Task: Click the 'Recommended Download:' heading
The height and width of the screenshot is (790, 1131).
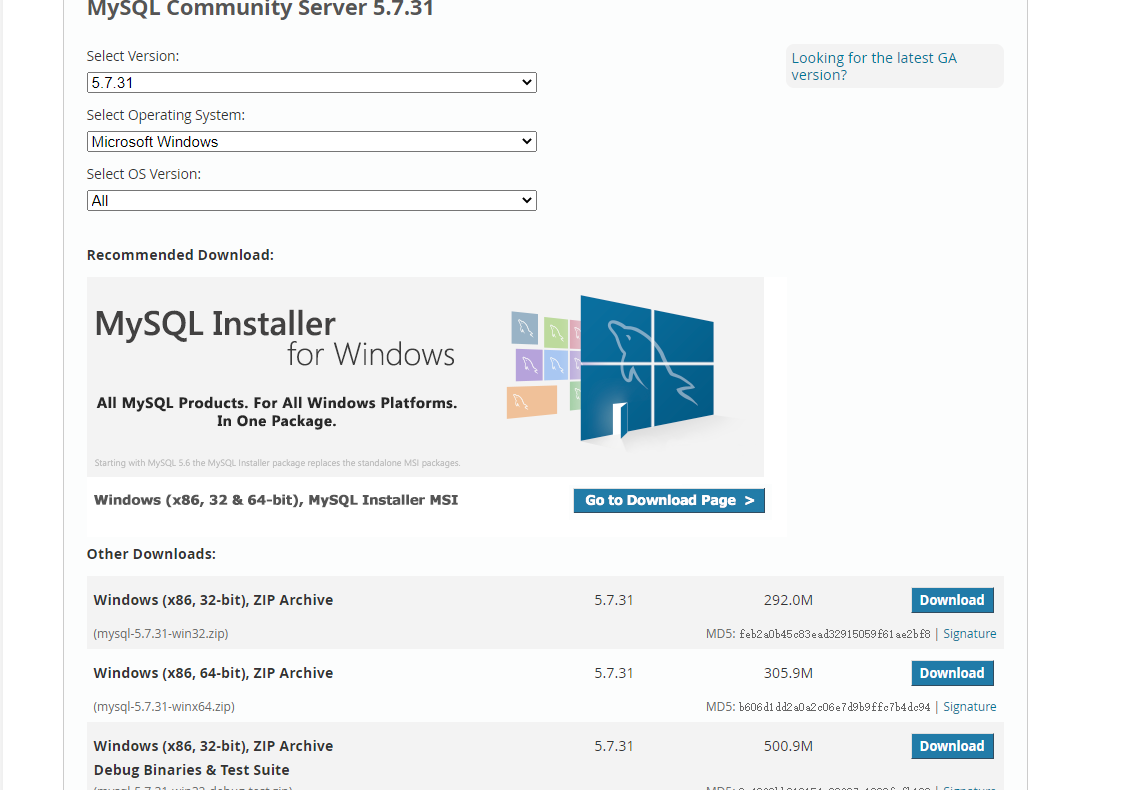Action: pyautogui.click(x=180, y=255)
